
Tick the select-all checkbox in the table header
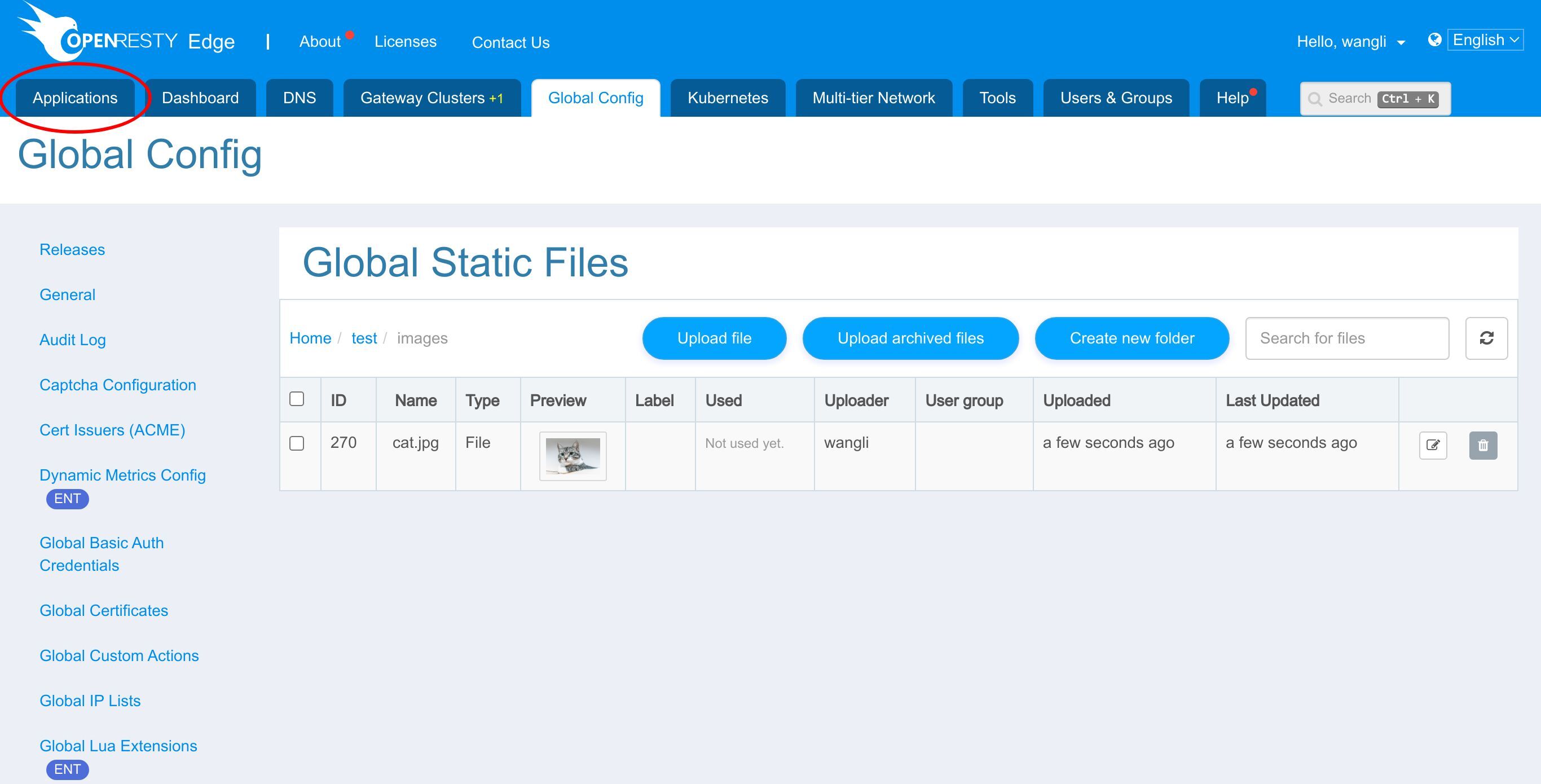pos(297,399)
